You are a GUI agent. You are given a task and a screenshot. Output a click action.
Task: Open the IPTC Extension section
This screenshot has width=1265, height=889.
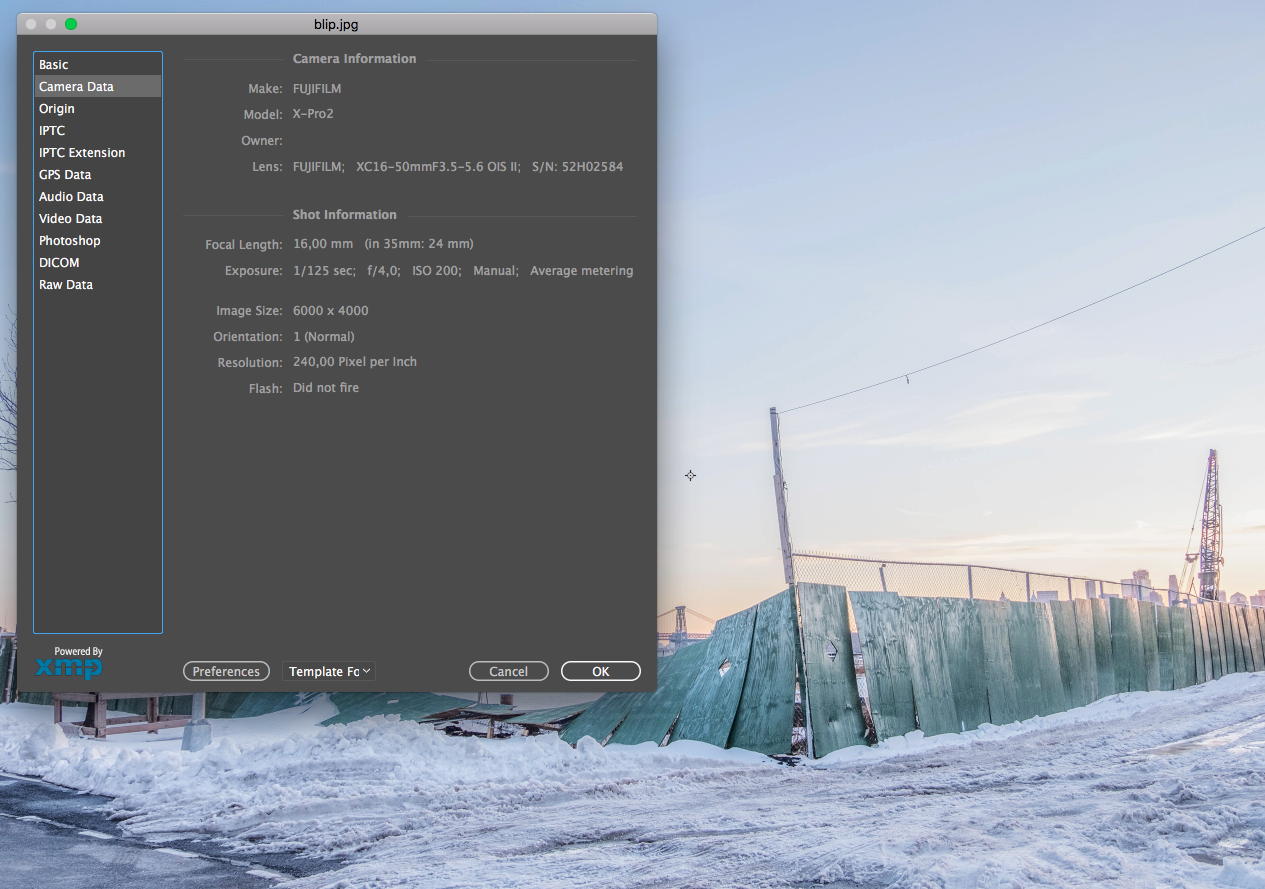point(81,152)
